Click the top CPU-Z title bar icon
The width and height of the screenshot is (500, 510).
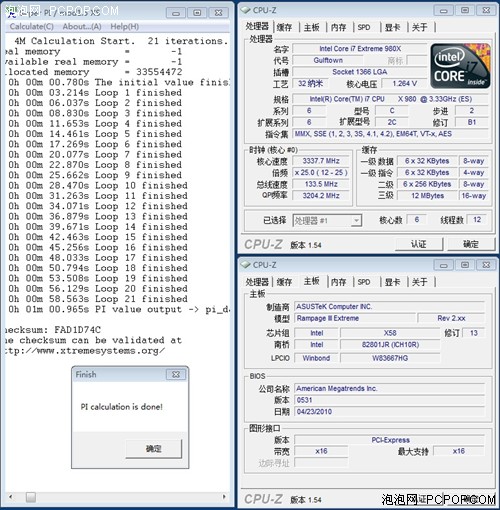pos(246,10)
